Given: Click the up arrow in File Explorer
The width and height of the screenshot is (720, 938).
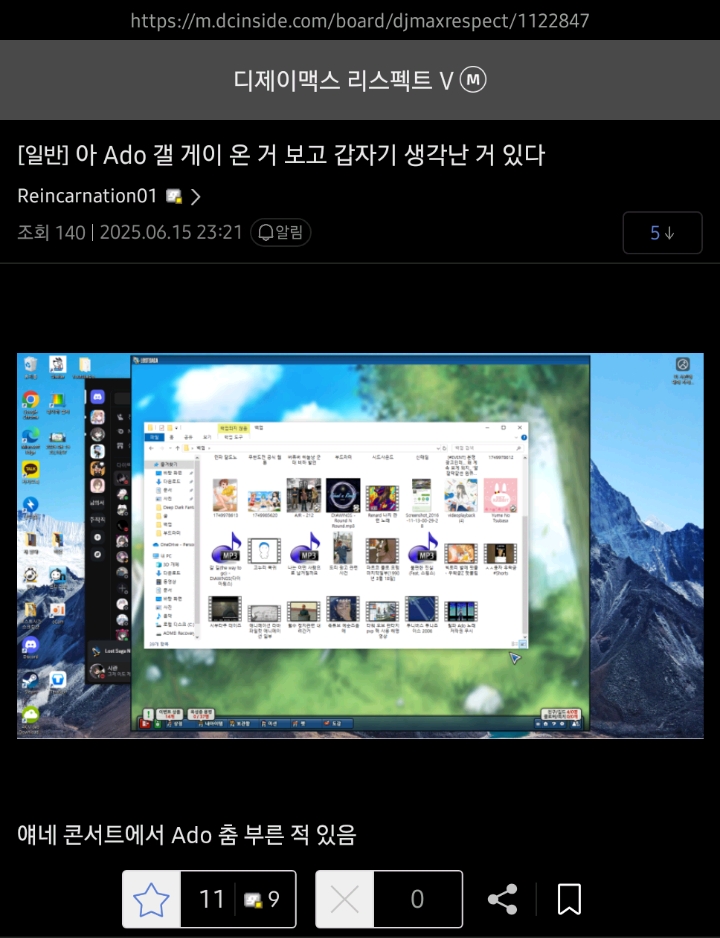Looking at the screenshot, I should coord(178,447).
